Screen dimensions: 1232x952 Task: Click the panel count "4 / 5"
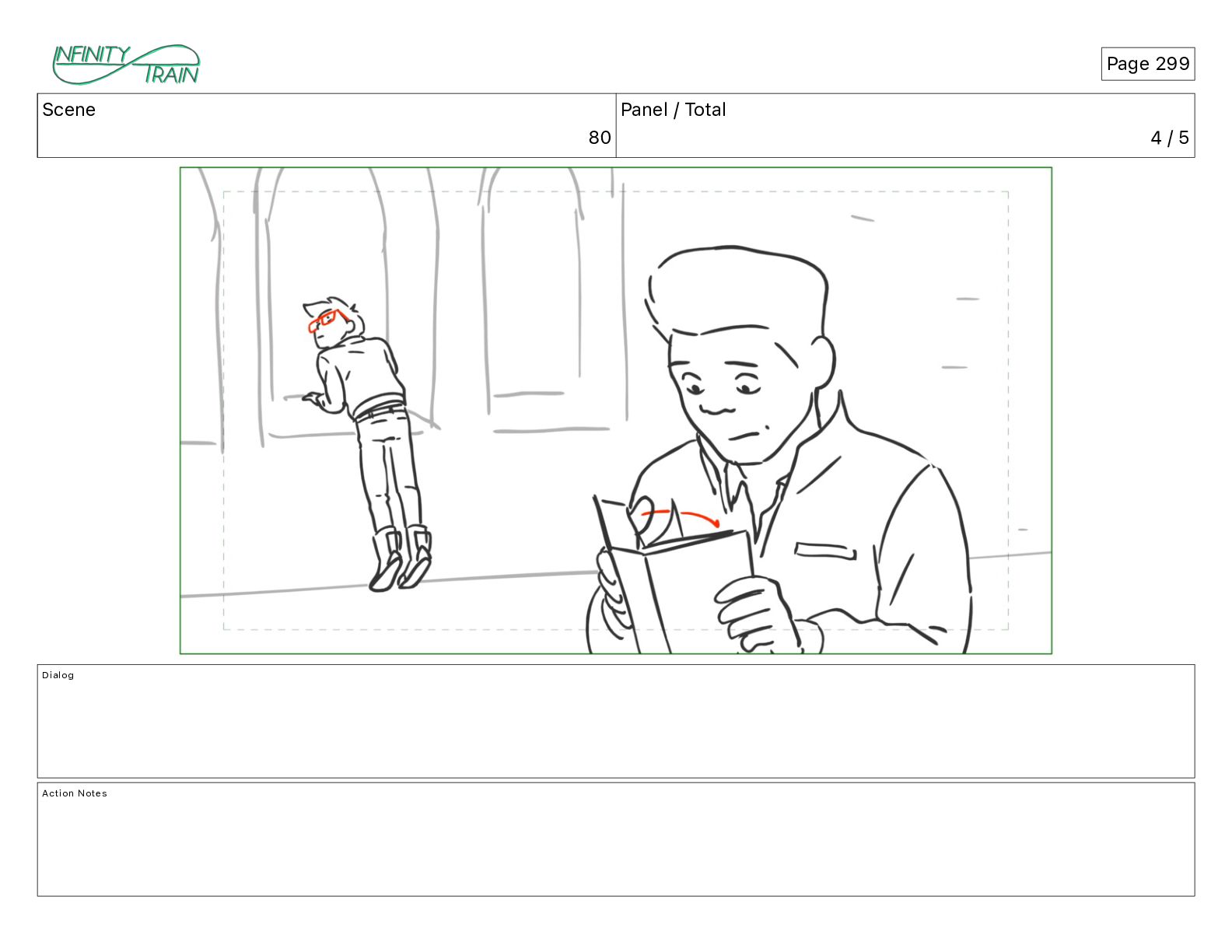pyautogui.click(x=1170, y=138)
